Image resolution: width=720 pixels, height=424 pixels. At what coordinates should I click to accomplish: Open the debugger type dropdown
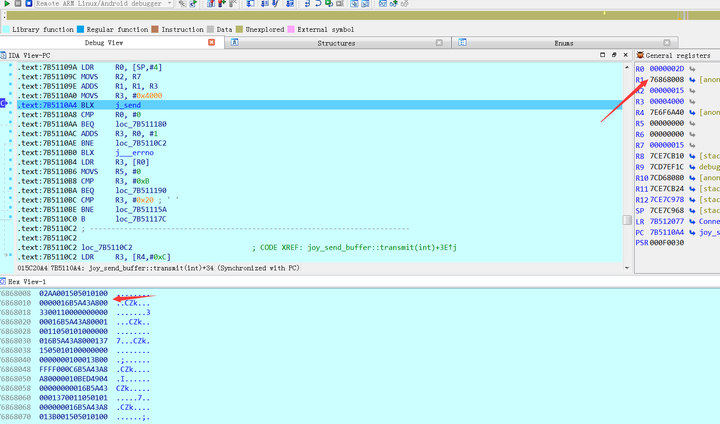tap(167, 4)
